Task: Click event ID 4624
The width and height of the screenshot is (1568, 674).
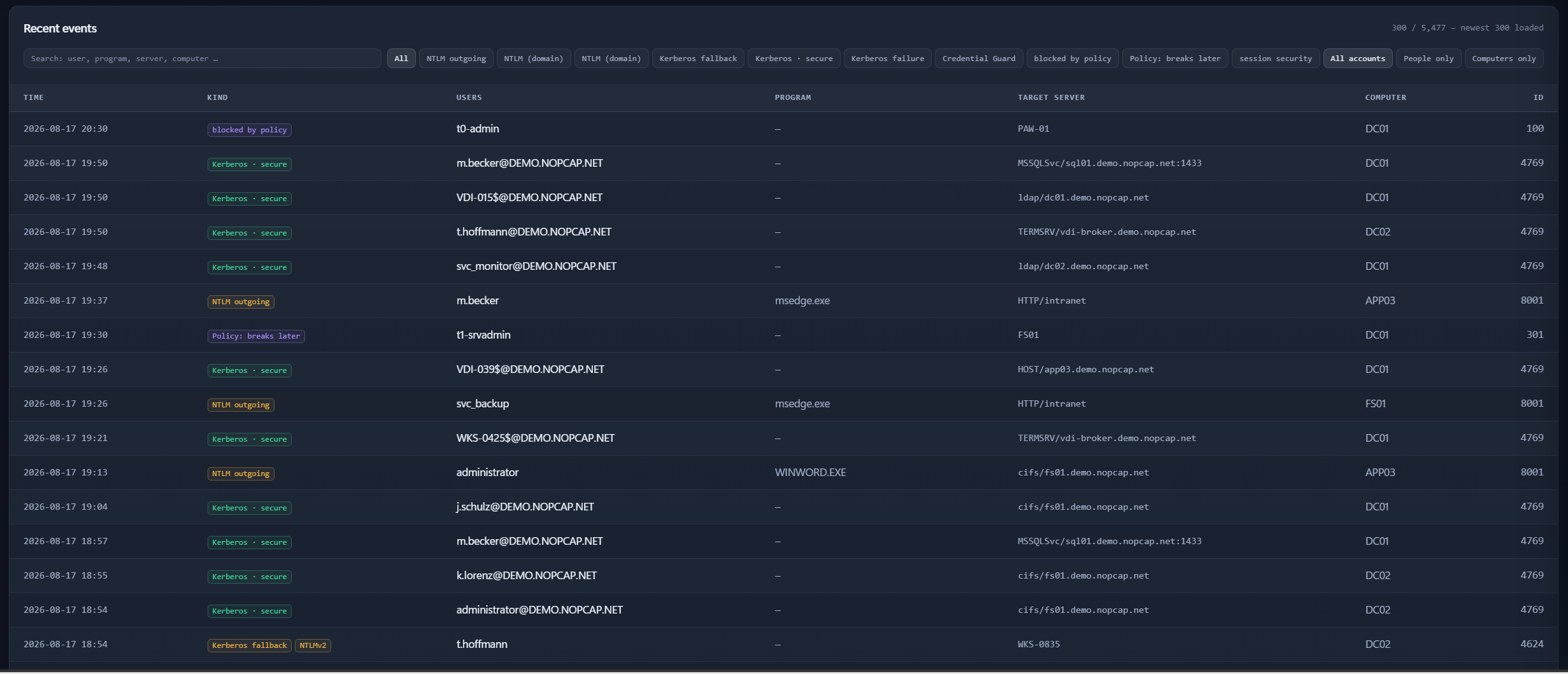Action: click(x=1532, y=644)
